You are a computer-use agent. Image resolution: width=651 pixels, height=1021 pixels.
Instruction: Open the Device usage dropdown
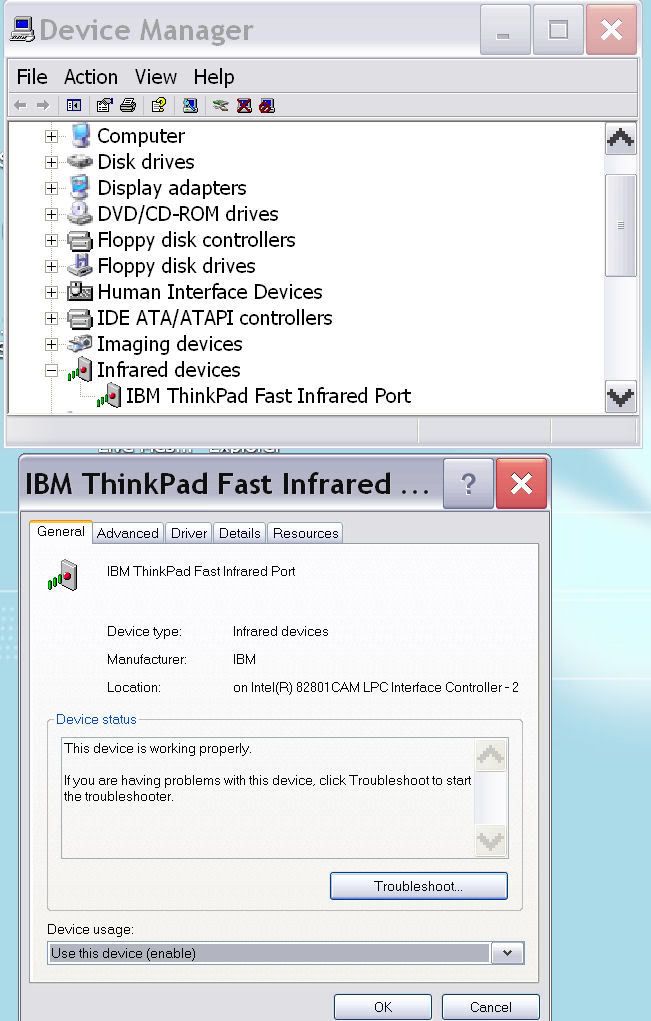pyautogui.click(x=507, y=953)
